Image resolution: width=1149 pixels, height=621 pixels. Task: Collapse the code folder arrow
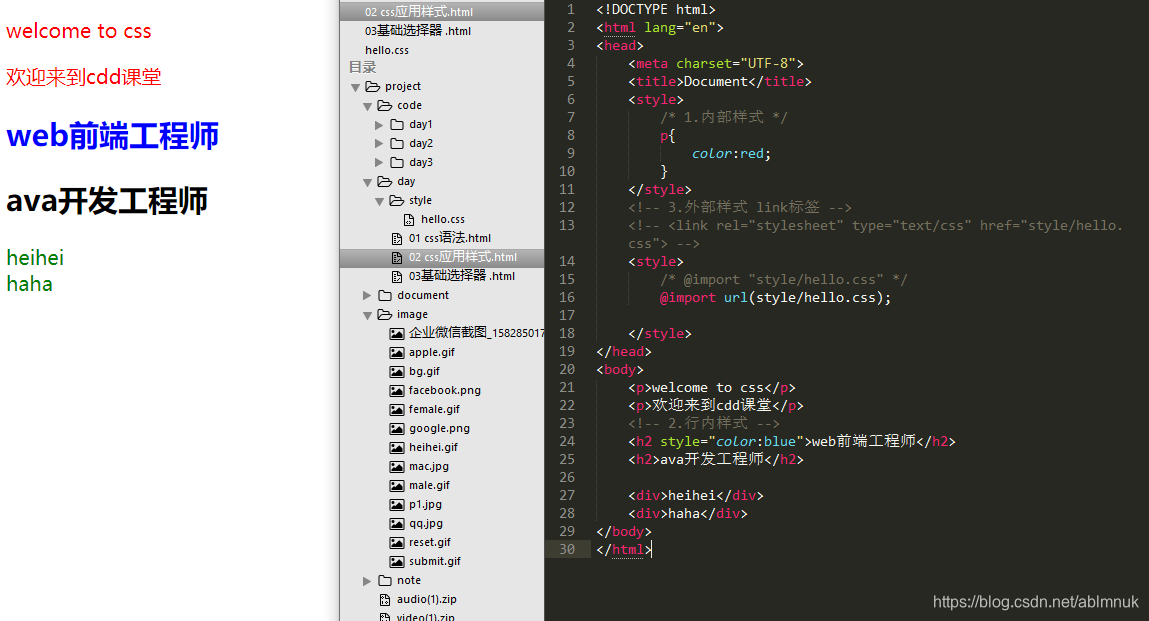coord(367,106)
